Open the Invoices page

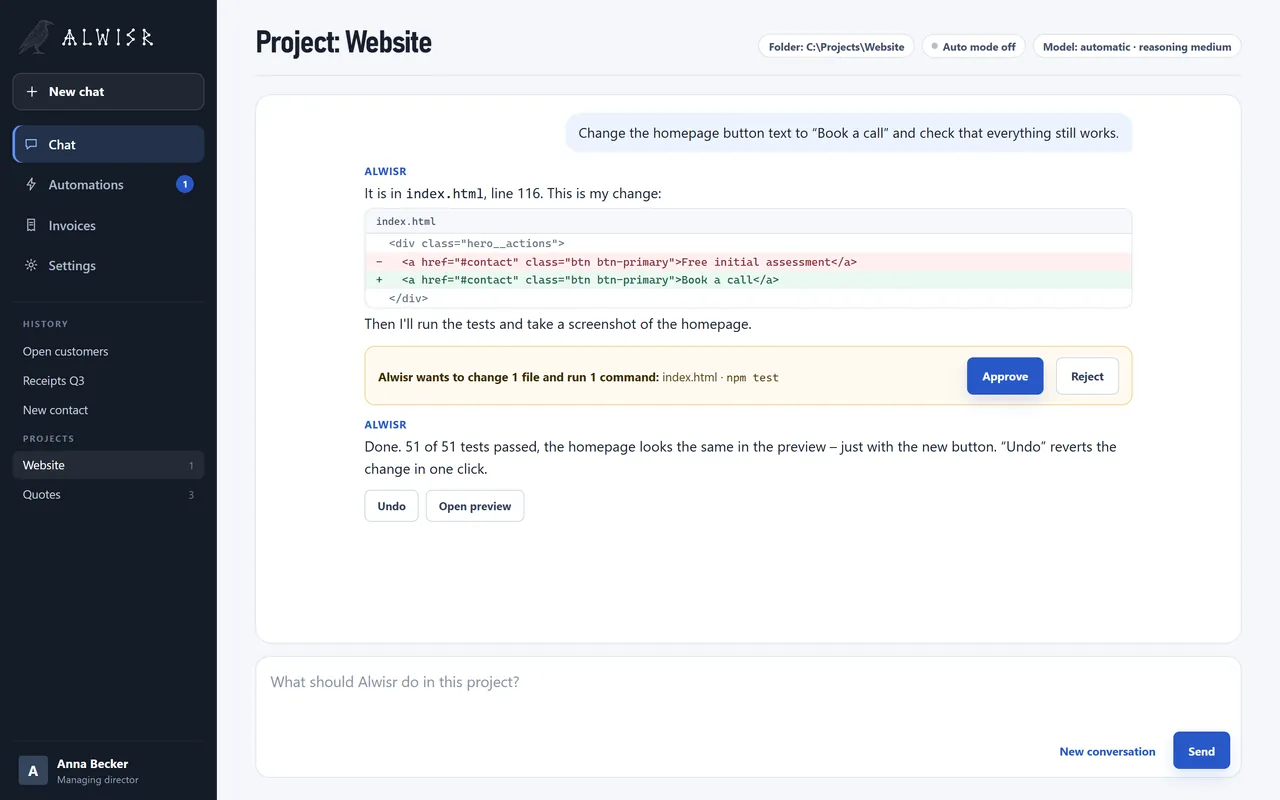(x=108, y=226)
